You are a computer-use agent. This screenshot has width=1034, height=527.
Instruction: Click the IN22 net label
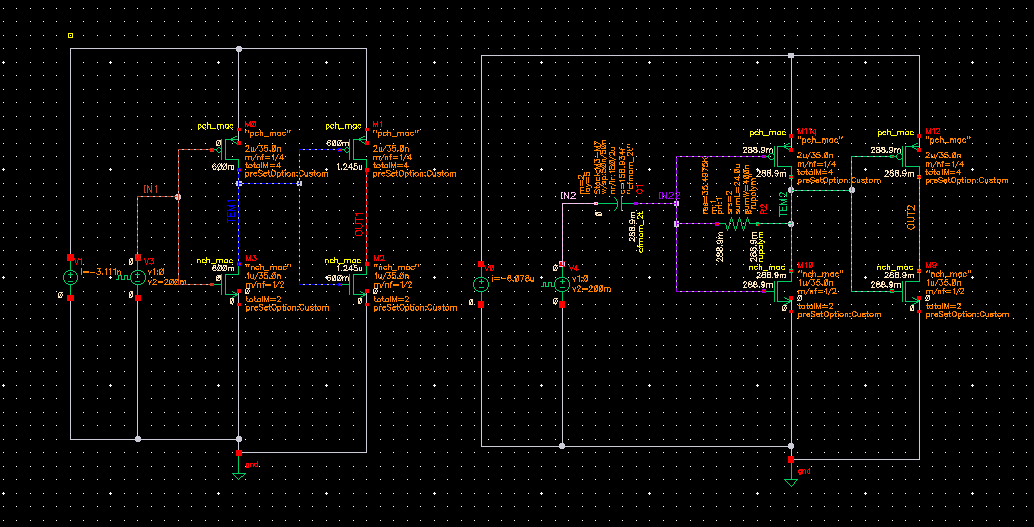click(x=668, y=196)
